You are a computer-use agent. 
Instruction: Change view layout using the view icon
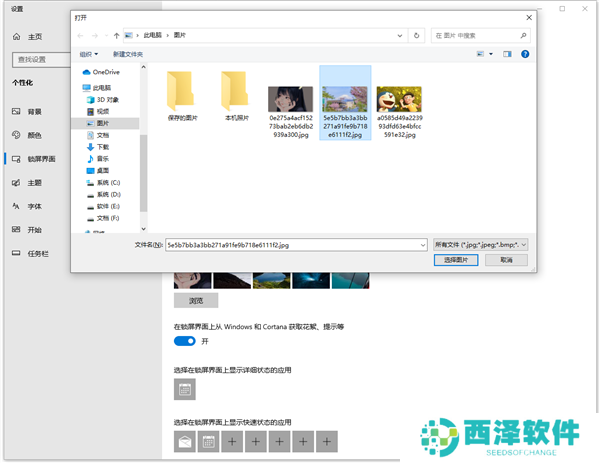480,54
